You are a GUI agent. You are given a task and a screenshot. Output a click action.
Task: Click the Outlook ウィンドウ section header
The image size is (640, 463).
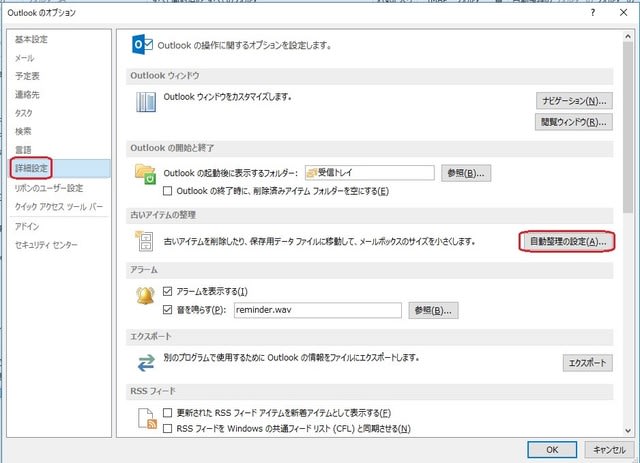click(x=369, y=76)
